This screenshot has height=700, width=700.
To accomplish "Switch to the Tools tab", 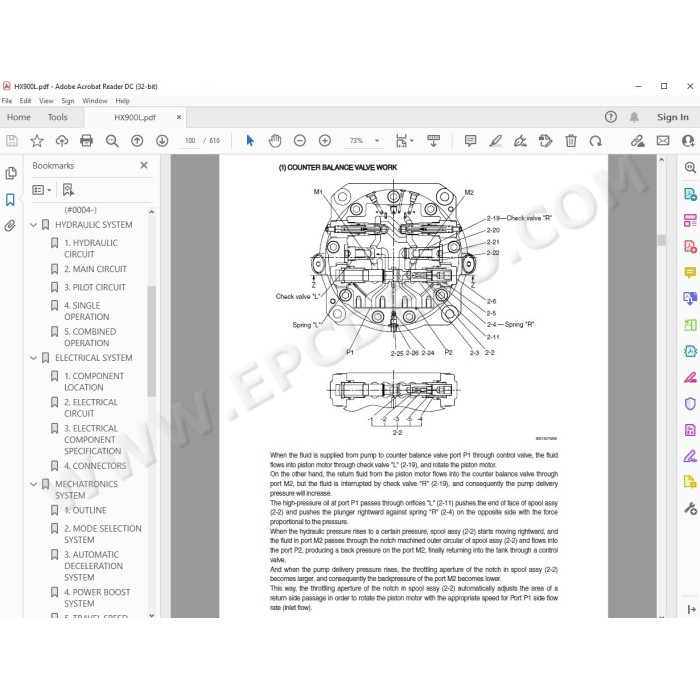I will (x=58, y=117).
